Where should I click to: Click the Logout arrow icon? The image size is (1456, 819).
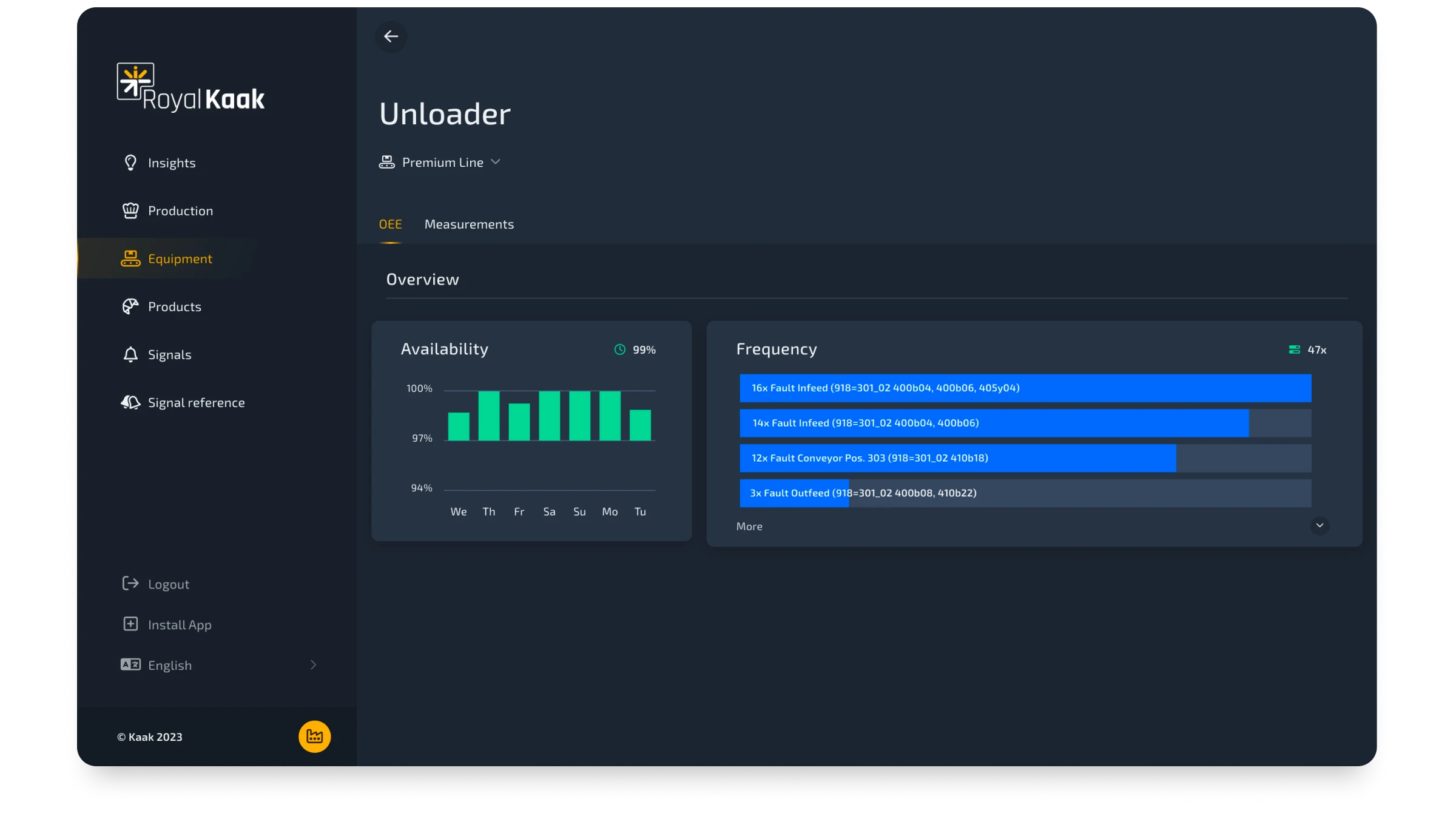[130, 584]
